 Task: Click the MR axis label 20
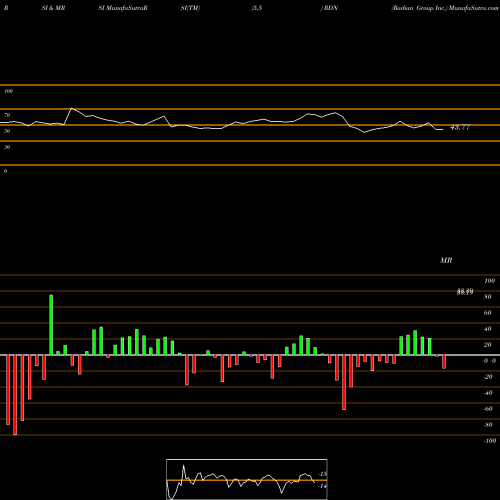click(488, 345)
